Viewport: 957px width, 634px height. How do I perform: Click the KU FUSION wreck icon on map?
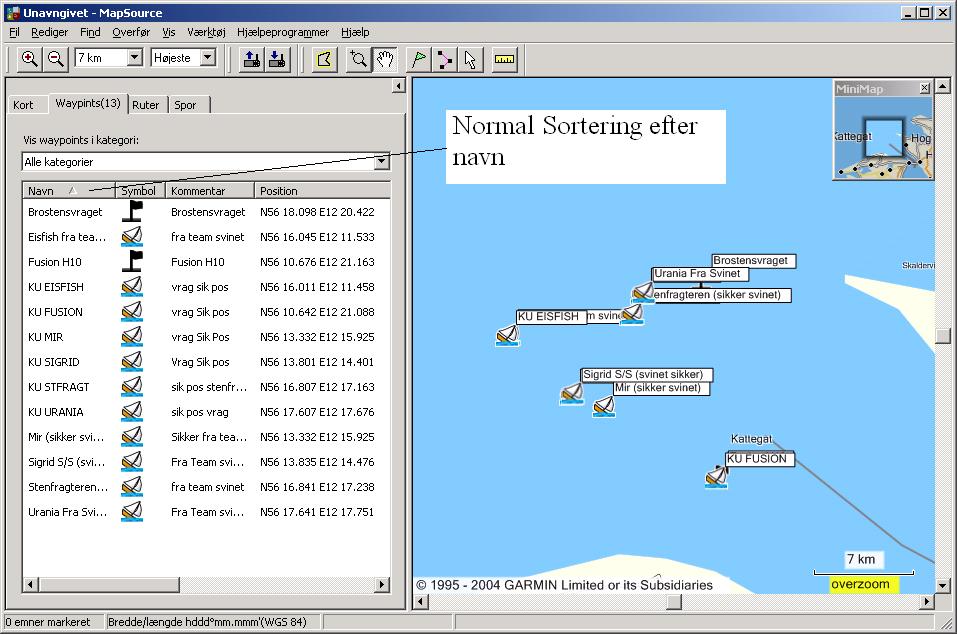pos(717,477)
